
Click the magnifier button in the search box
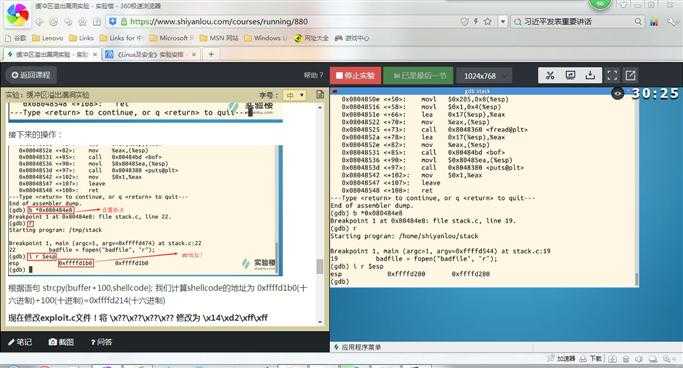tap(637, 21)
